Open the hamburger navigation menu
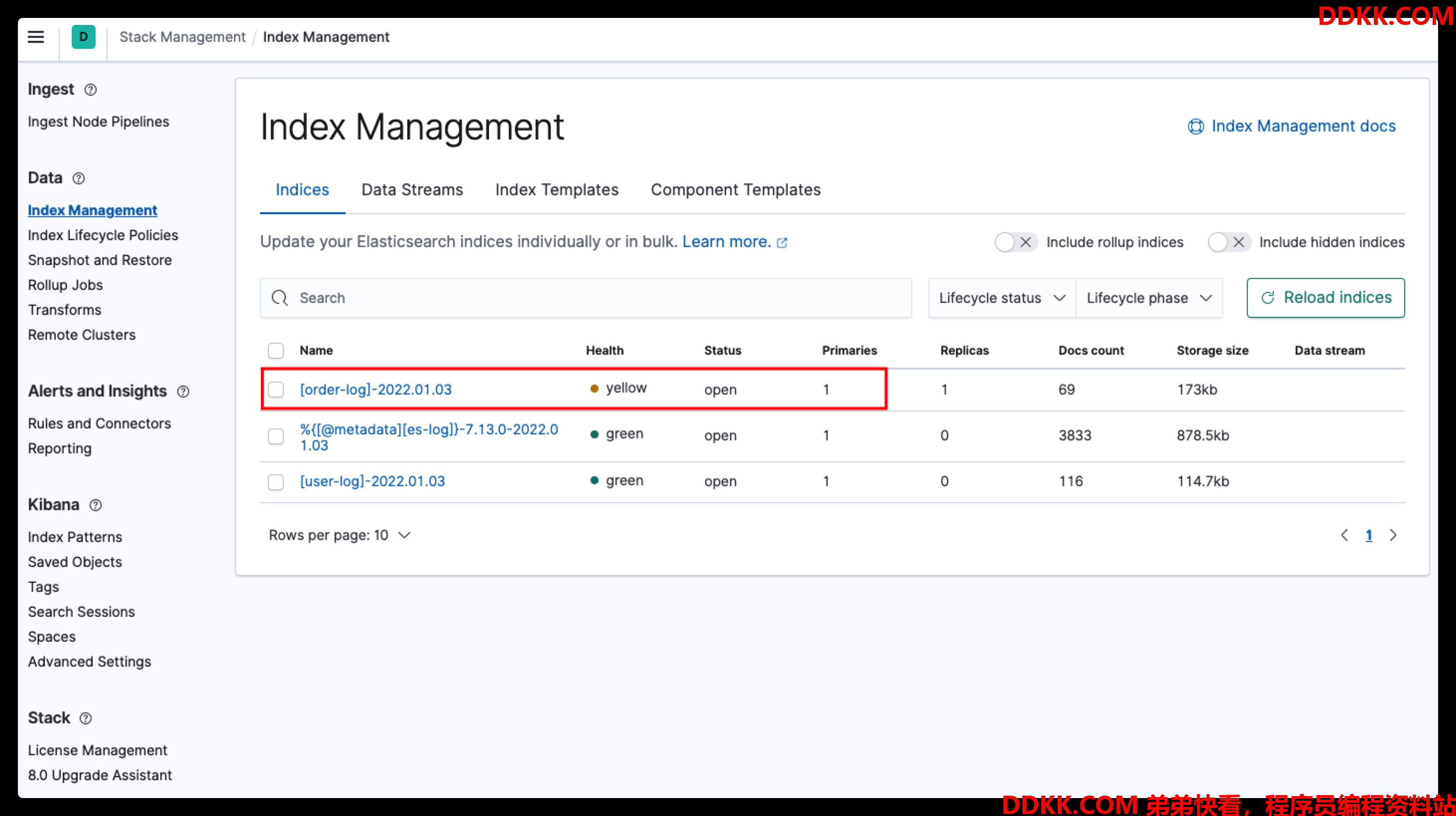Viewport: 1456px width, 816px height. (36, 37)
